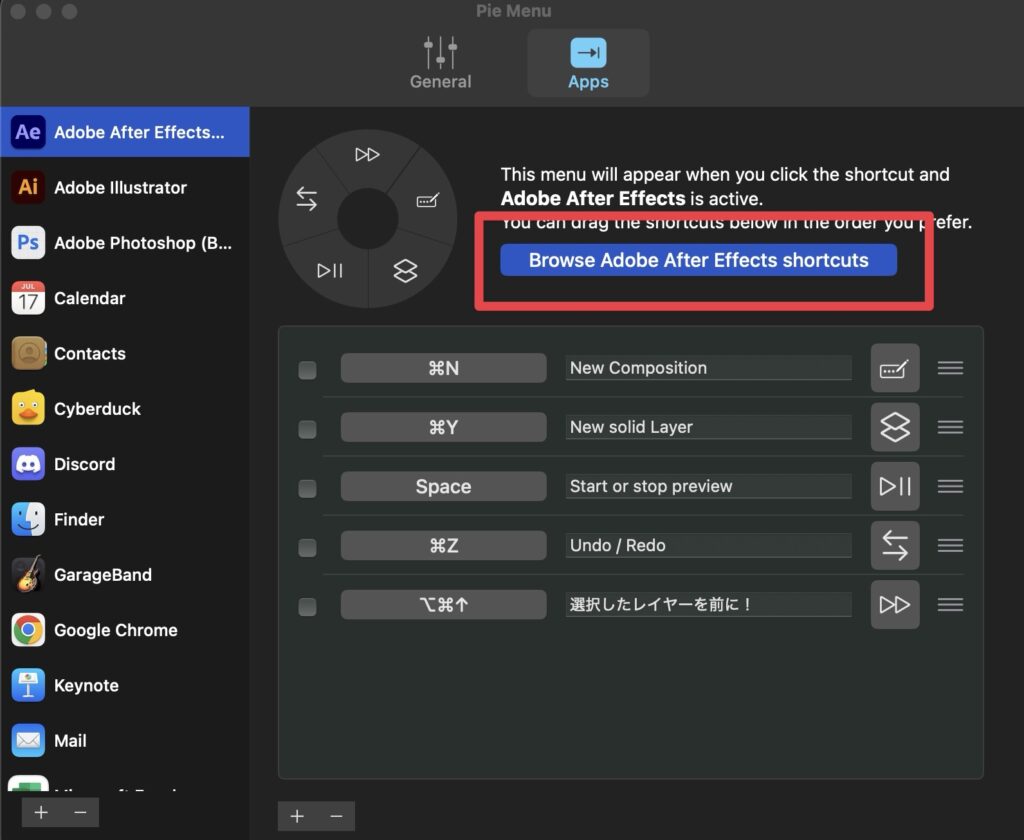Screen dimensions: 1024x840
Task: Click the Undo / Redo name field
Action: (x=709, y=545)
